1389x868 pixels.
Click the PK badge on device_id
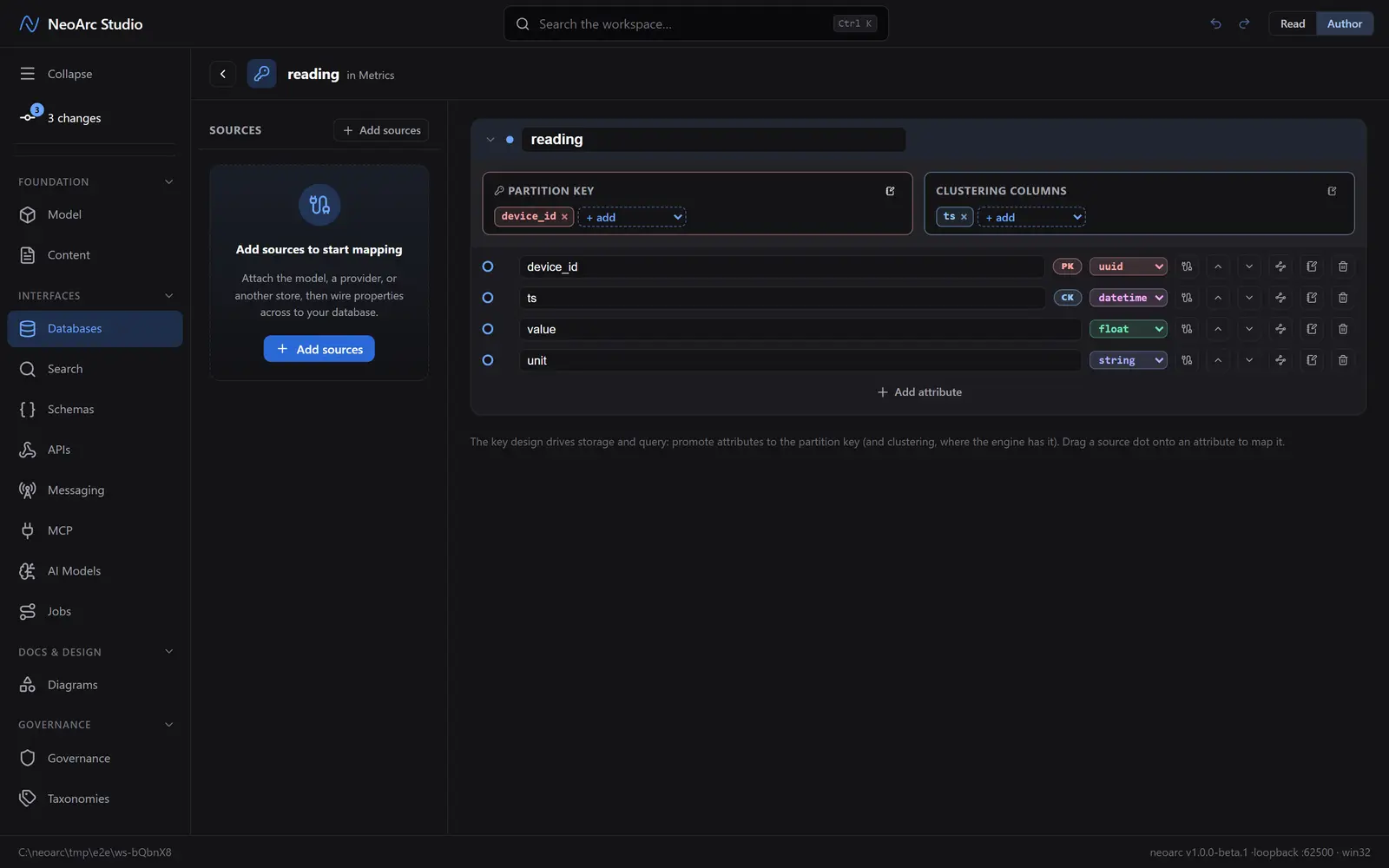(x=1067, y=266)
